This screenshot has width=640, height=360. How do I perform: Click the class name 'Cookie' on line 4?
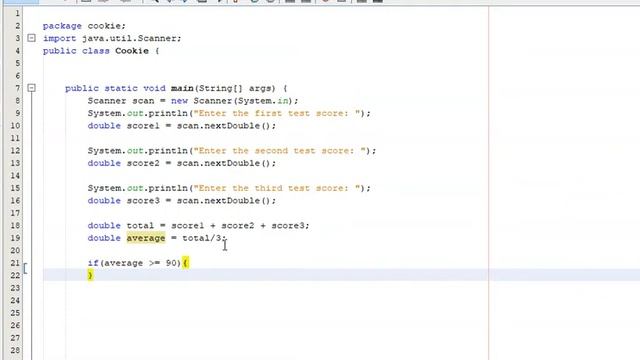(x=132, y=51)
